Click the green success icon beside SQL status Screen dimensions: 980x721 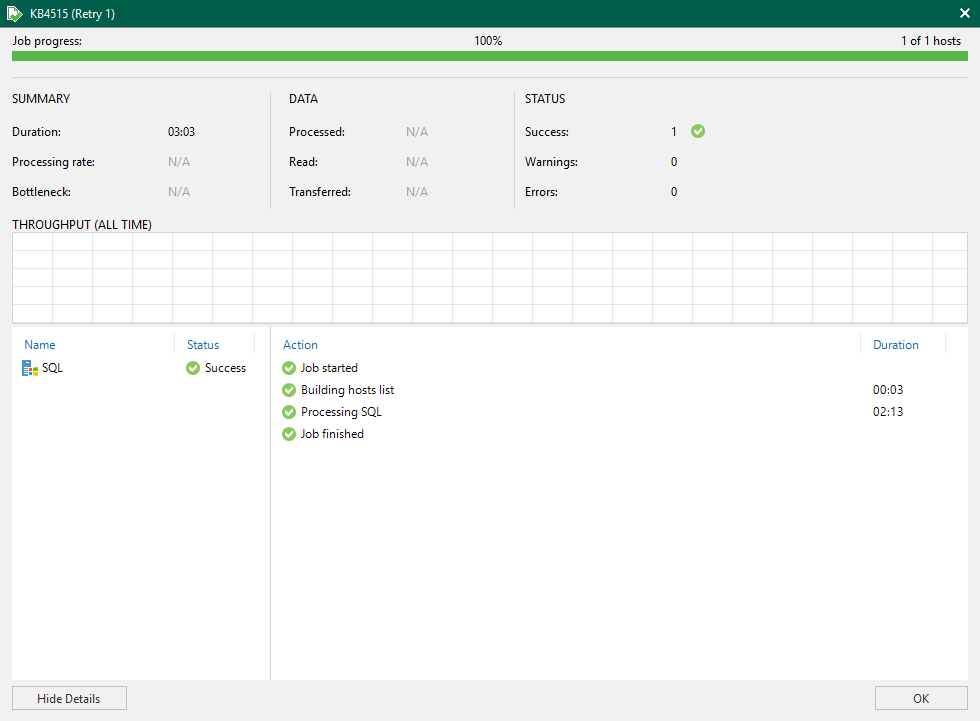193,368
